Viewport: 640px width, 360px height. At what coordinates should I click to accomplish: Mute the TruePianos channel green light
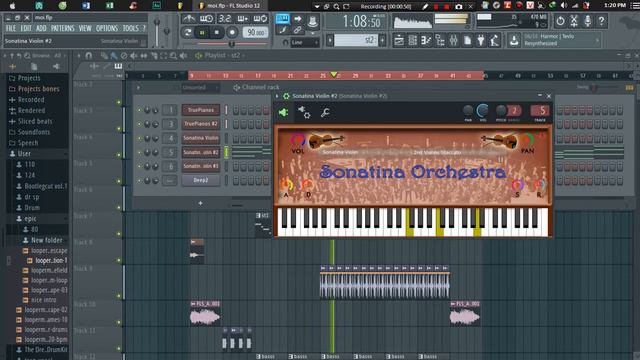pyautogui.click(x=139, y=110)
